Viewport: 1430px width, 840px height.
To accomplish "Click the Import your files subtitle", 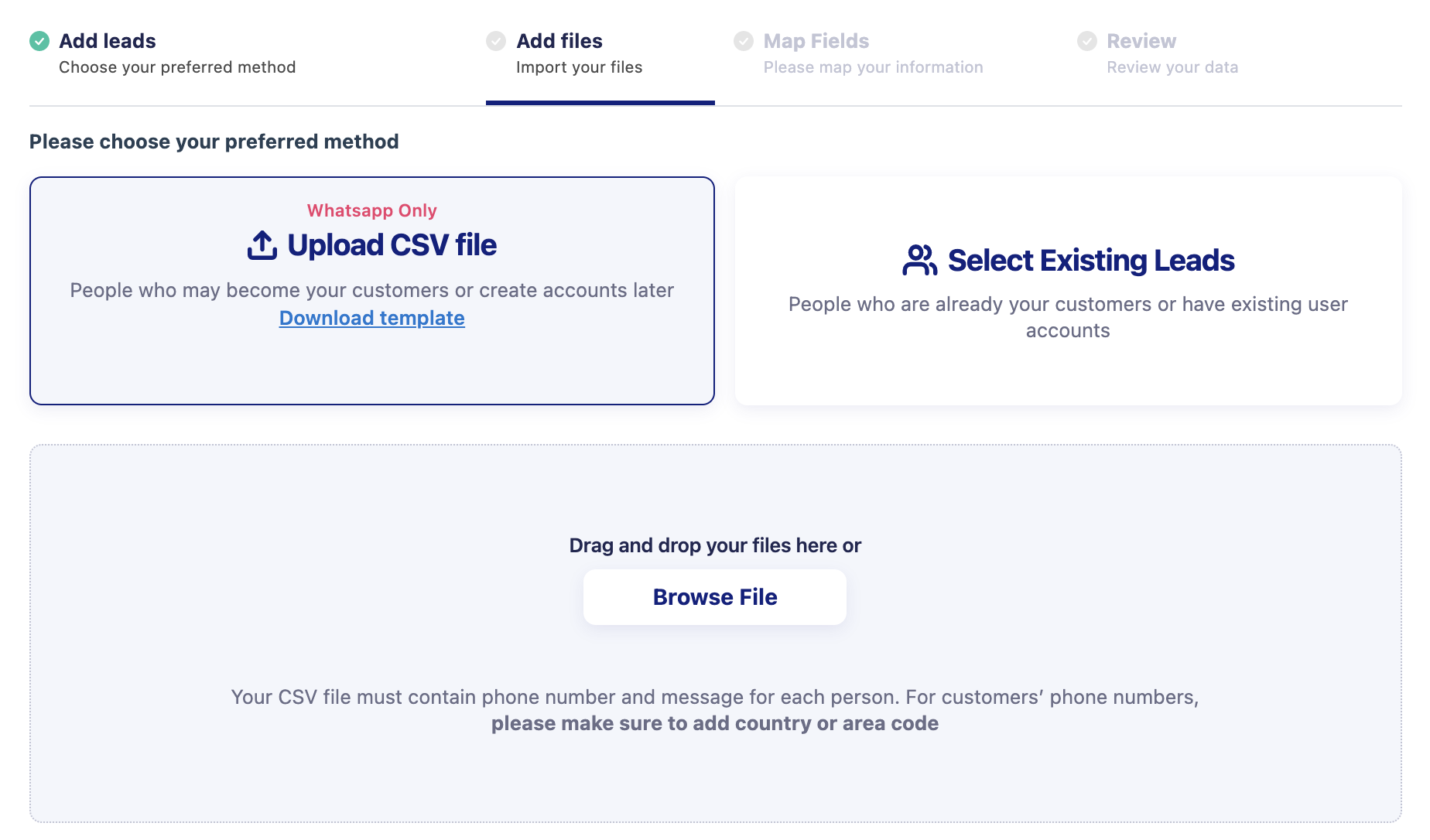I will point(580,67).
